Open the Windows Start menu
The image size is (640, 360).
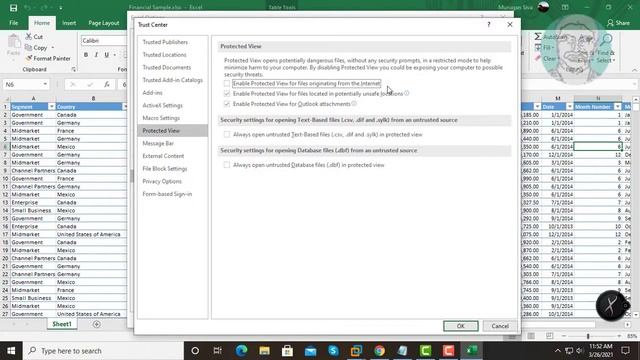coord(11,351)
